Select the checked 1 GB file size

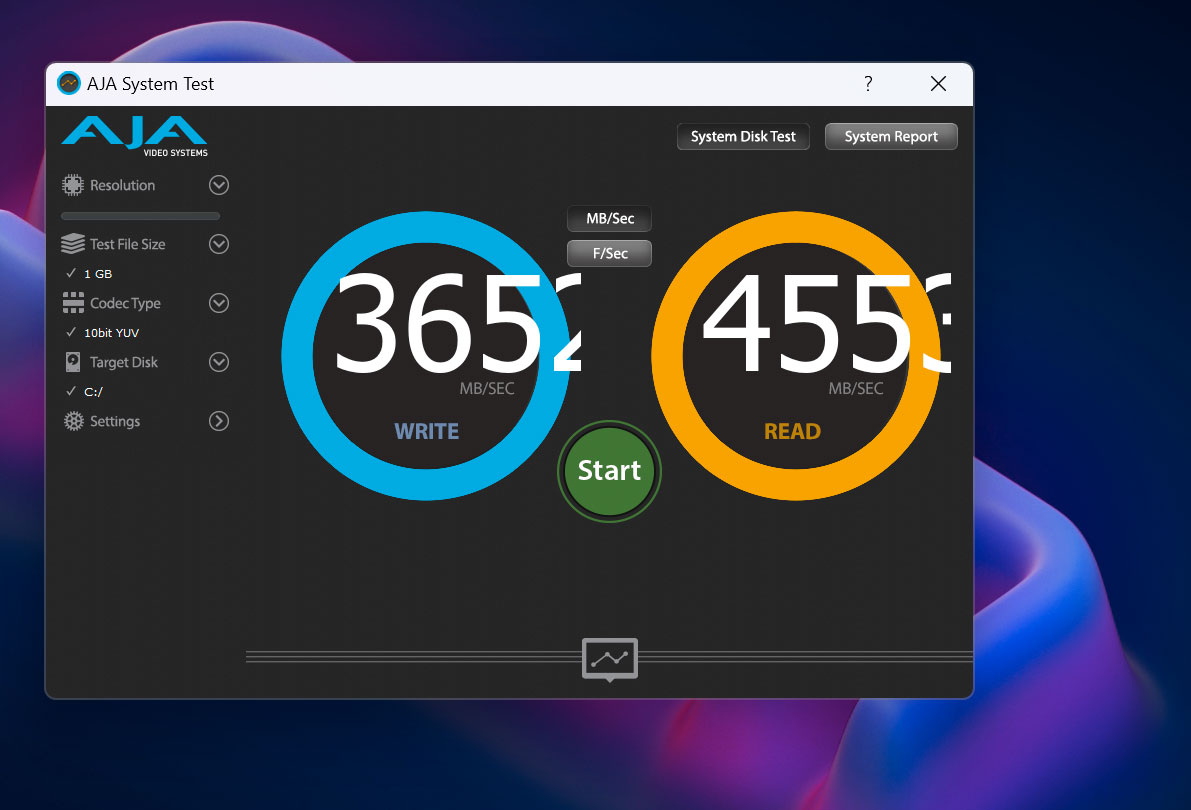point(90,274)
